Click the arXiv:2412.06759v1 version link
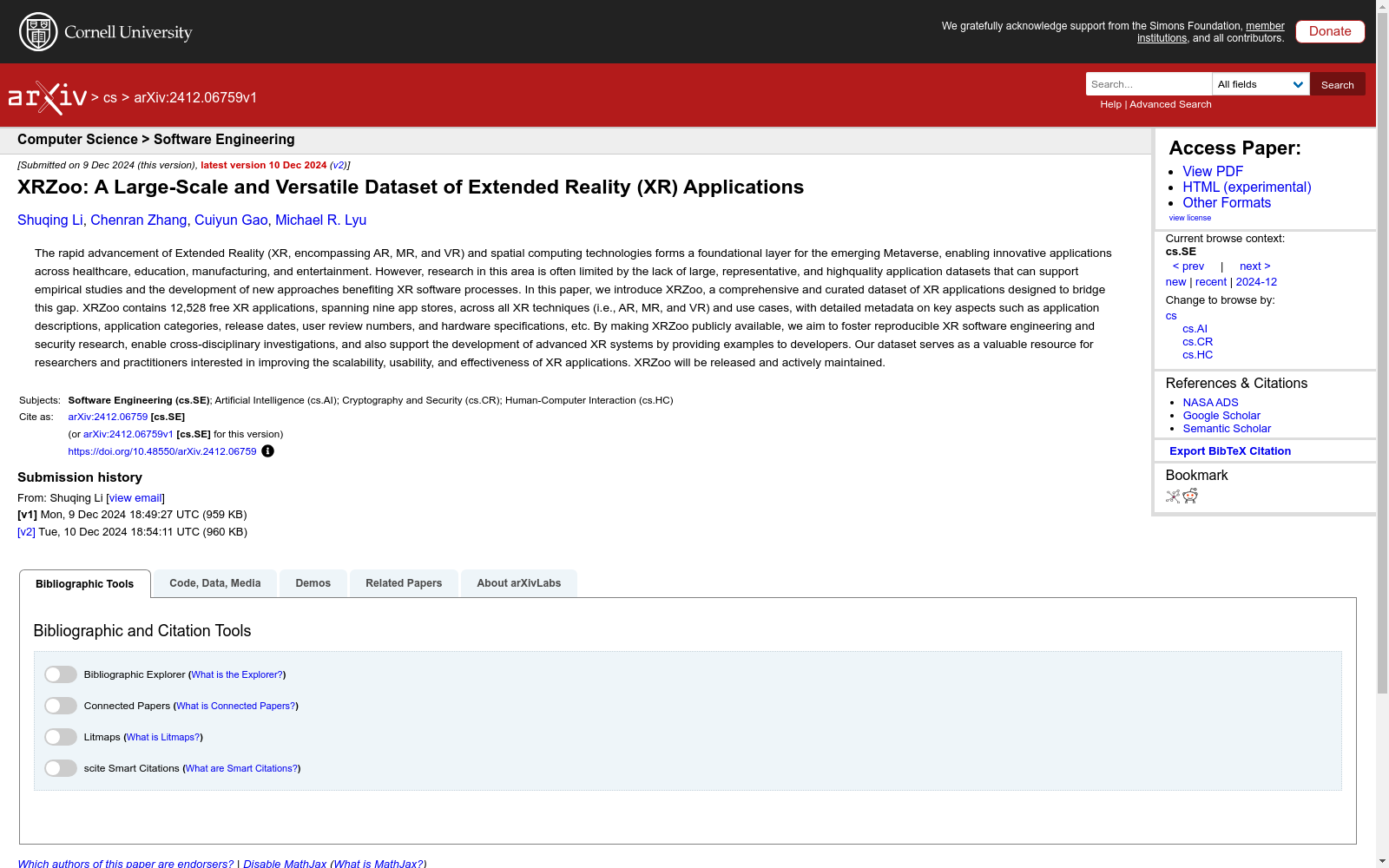This screenshot has width=1389, height=868. (x=128, y=434)
